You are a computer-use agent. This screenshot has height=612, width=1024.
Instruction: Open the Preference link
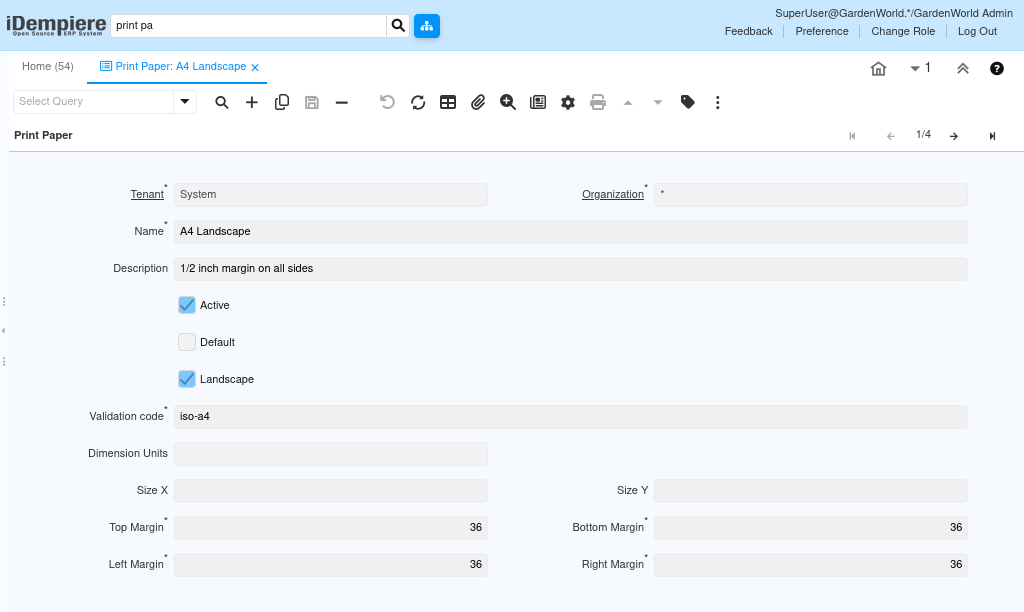click(822, 31)
